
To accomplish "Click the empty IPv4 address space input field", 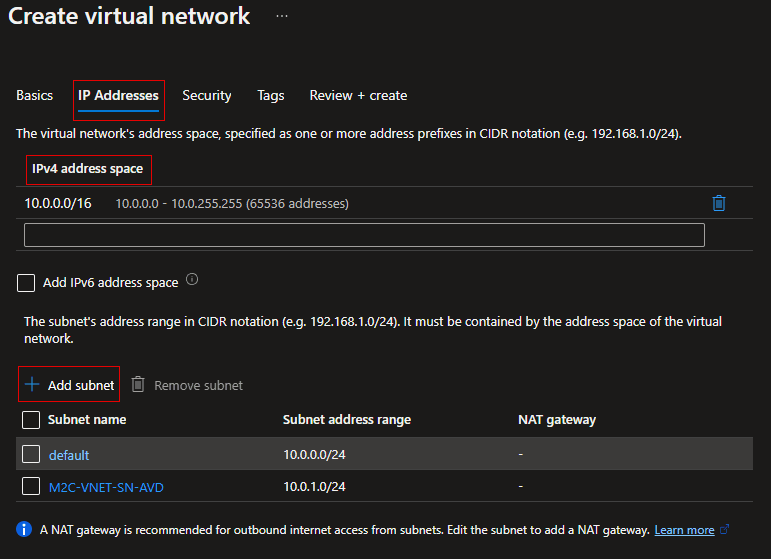I will [x=364, y=235].
